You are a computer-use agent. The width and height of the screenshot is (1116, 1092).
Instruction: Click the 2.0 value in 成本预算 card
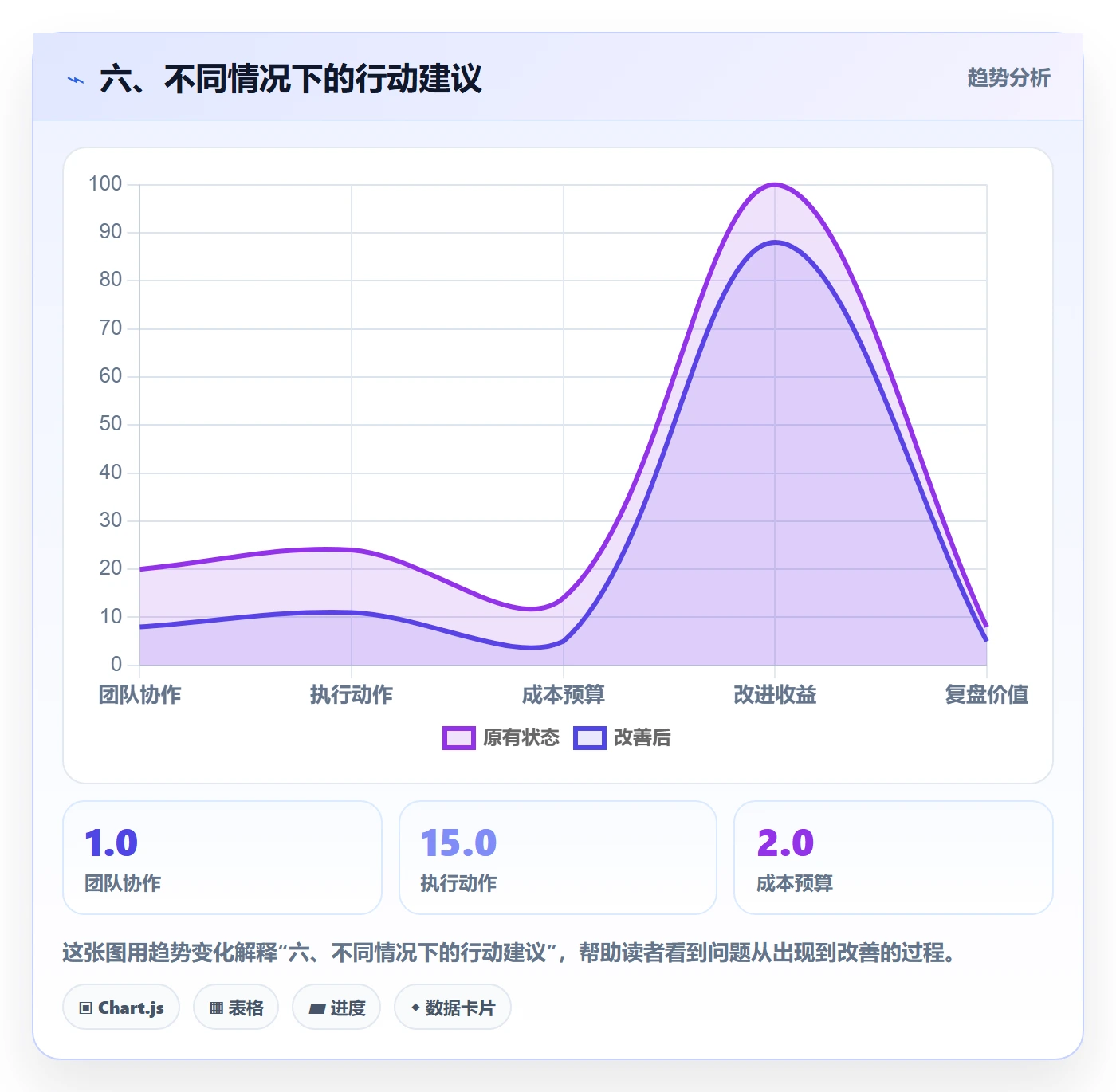[785, 843]
